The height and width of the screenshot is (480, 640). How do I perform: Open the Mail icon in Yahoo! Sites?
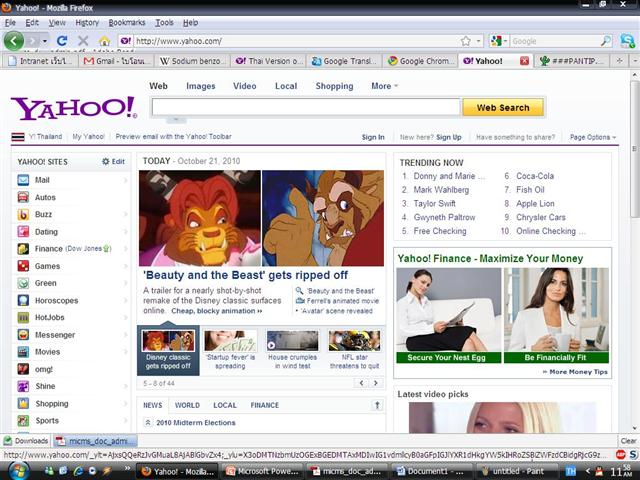23,180
